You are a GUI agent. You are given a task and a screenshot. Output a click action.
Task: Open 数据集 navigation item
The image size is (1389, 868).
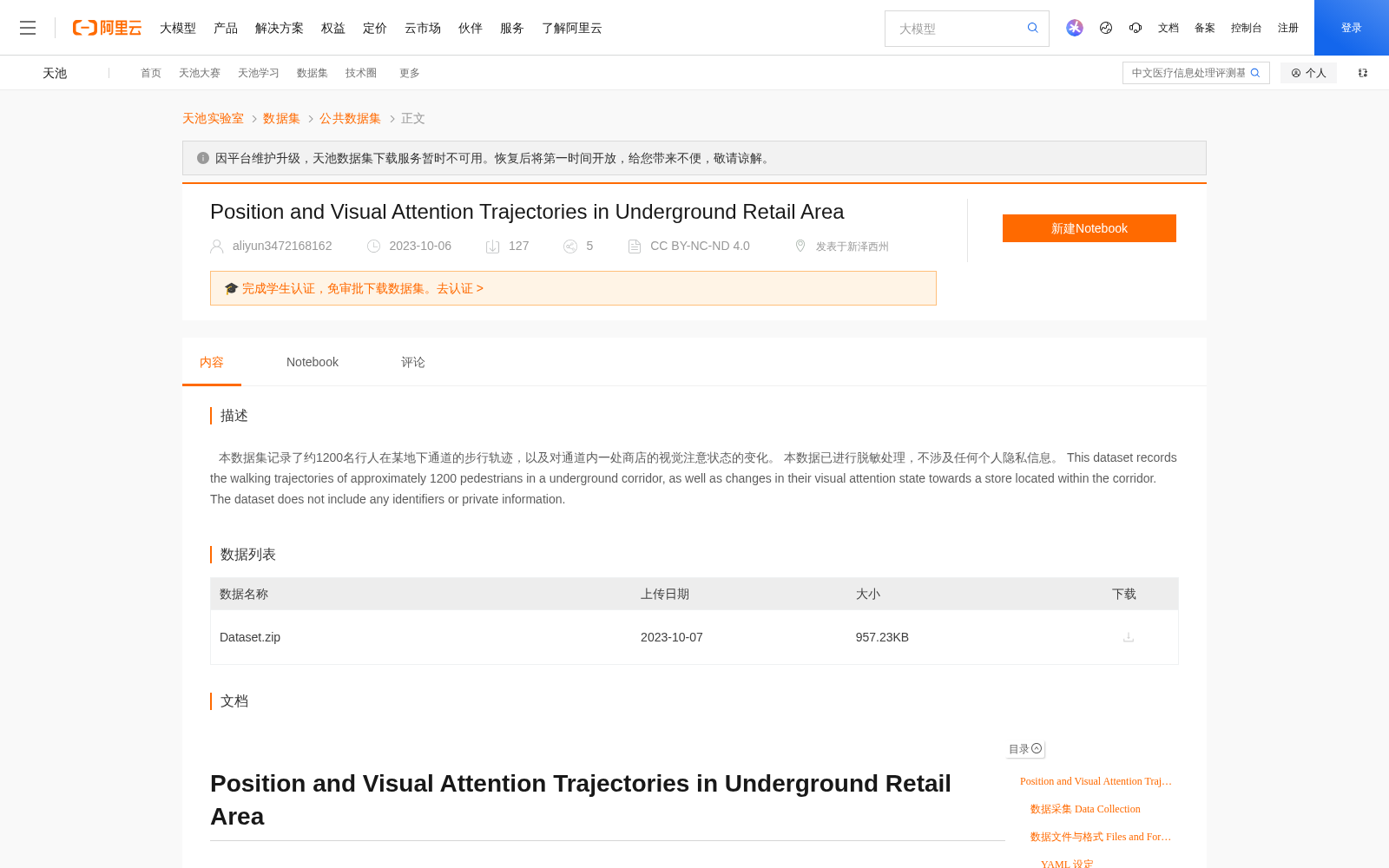[313, 73]
